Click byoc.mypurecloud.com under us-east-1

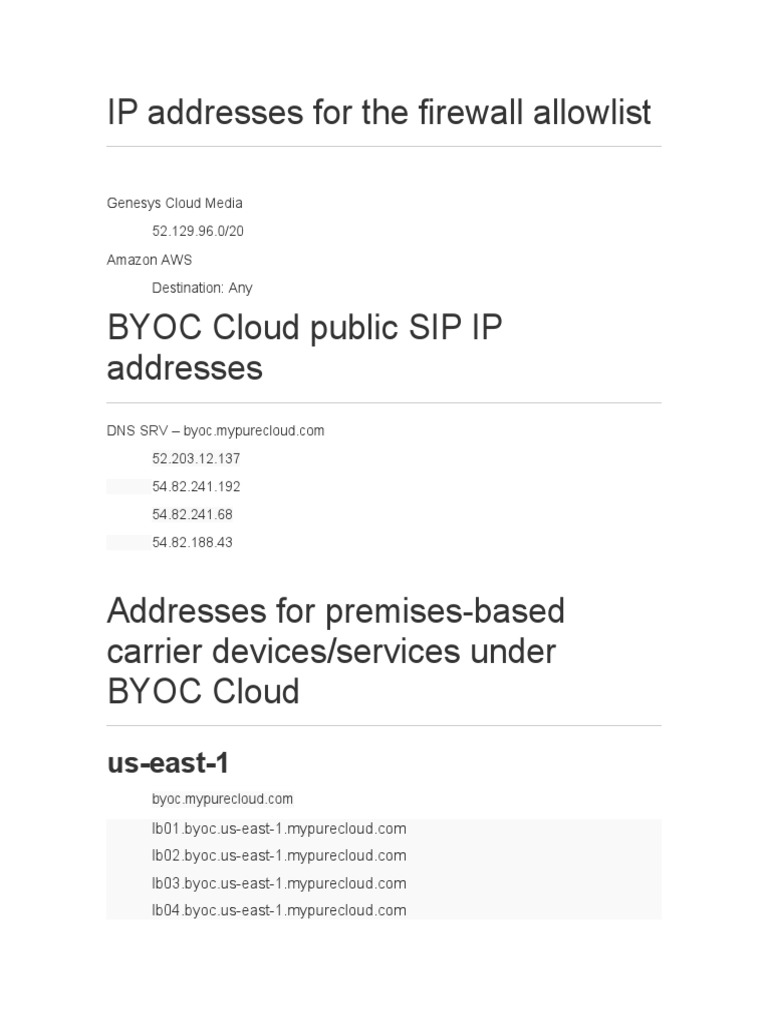click(222, 799)
